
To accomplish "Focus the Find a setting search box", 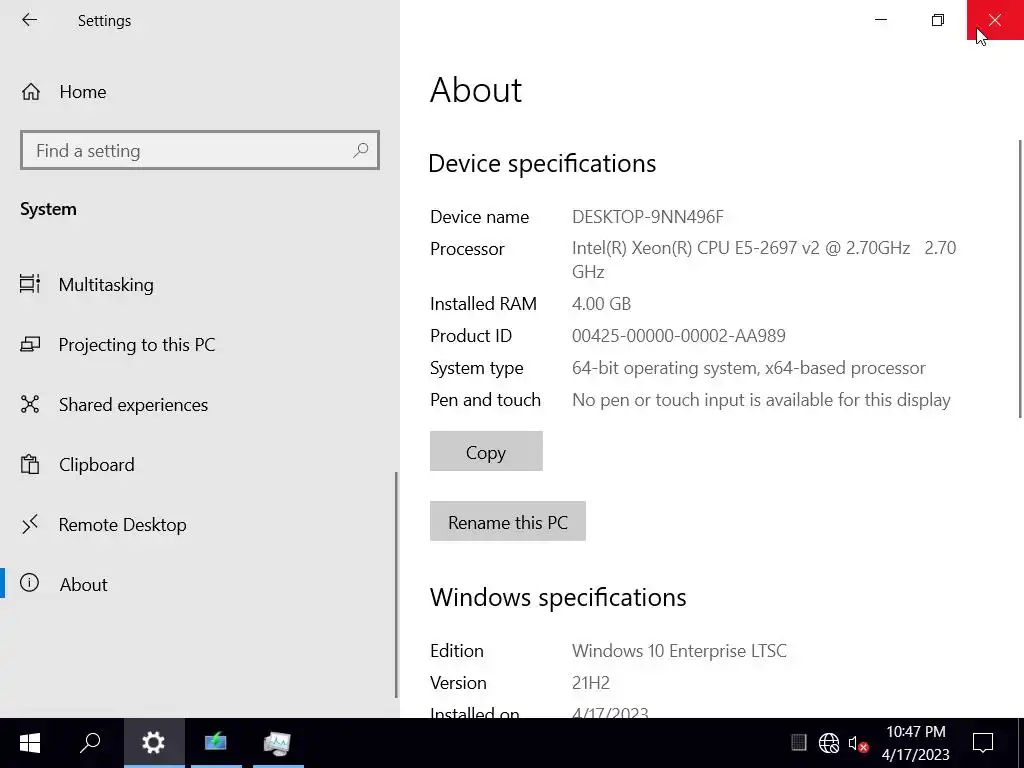I will click(200, 151).
